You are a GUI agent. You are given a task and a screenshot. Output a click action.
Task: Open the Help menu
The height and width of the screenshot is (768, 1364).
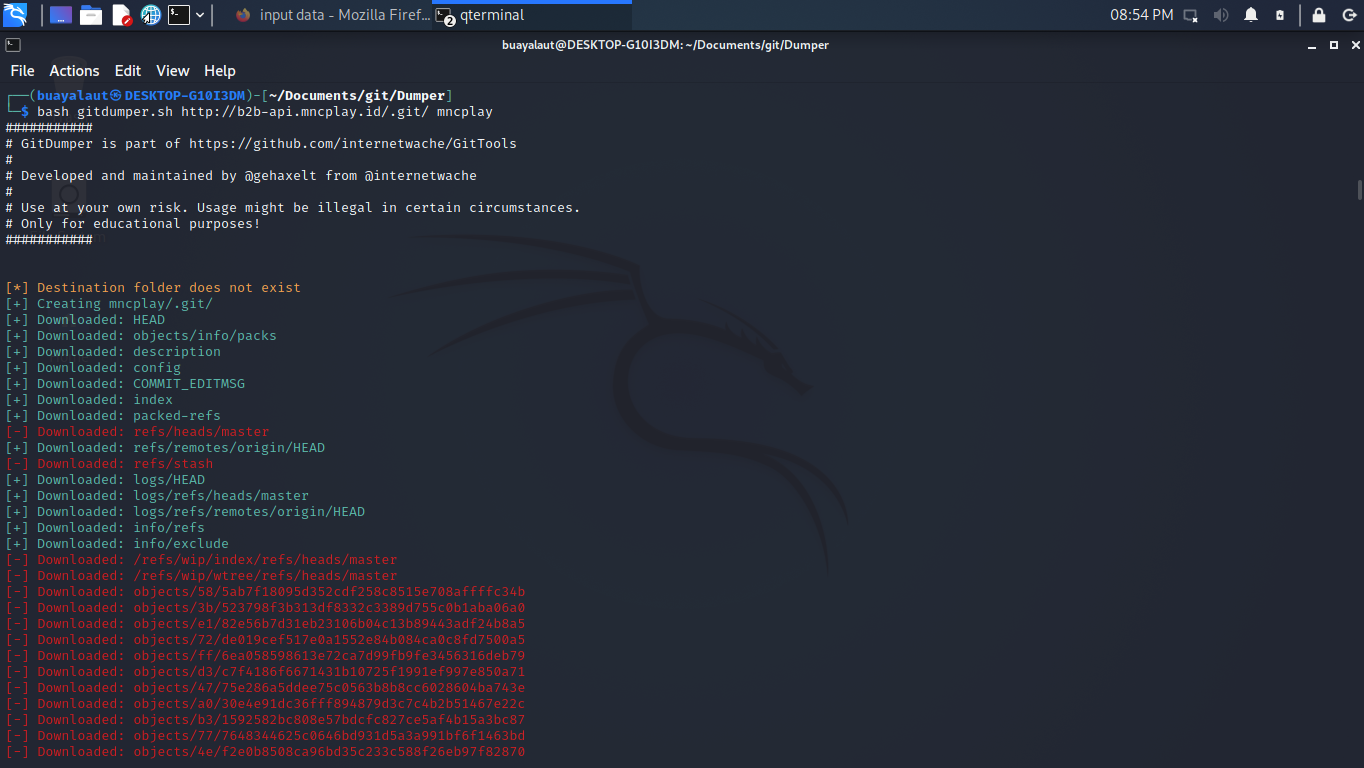(219, 71)
